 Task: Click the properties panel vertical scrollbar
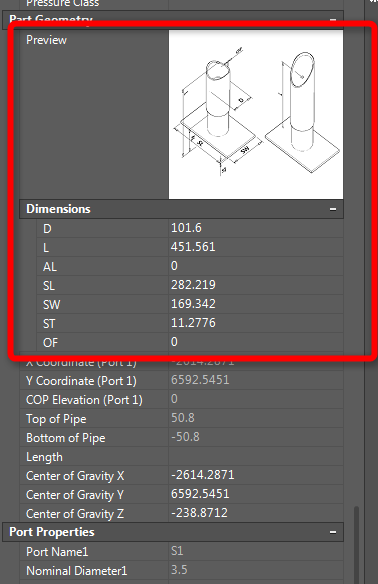click(356, 544)
